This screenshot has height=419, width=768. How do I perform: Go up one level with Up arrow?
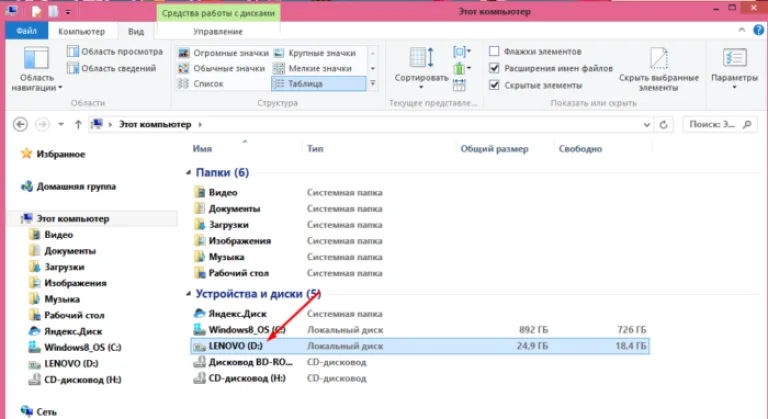[78, 124]
